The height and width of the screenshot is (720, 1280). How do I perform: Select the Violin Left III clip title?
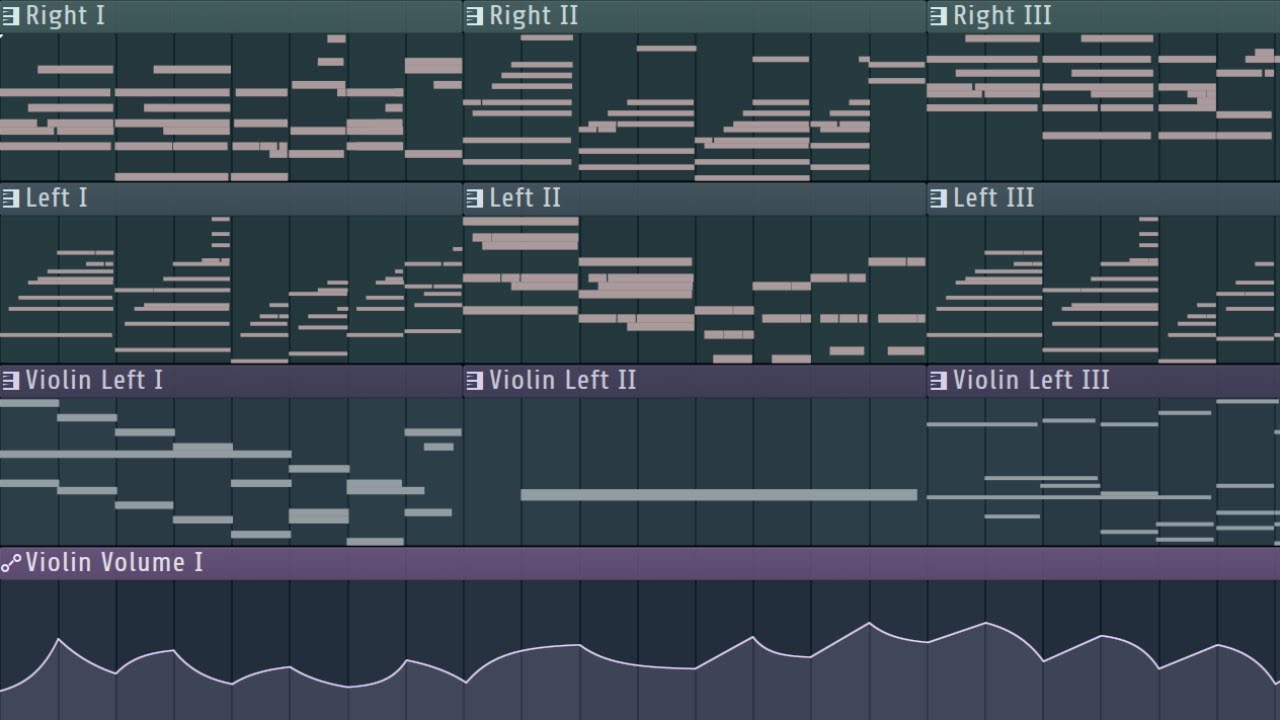1031,380
